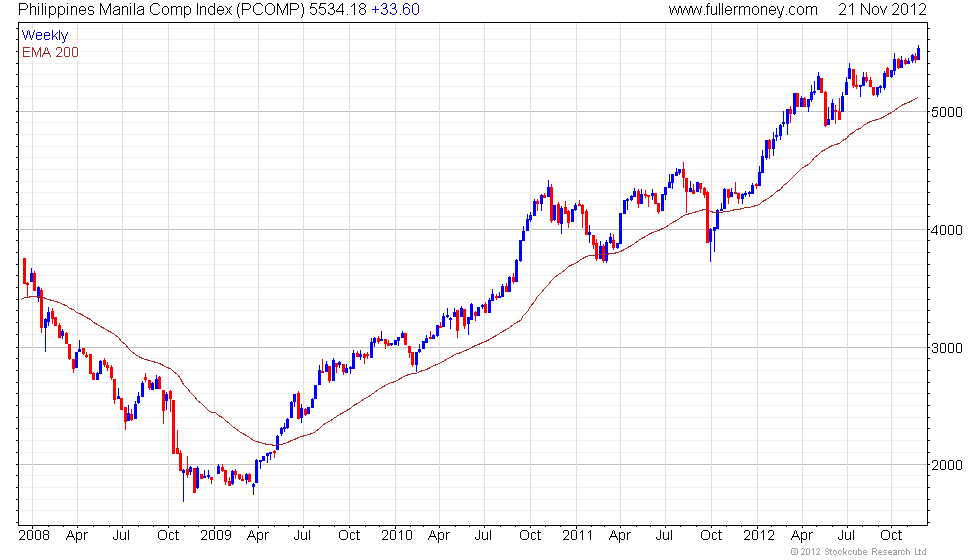
Task: Click the 2008 year axis label
Action: click(x=34, y=535)
